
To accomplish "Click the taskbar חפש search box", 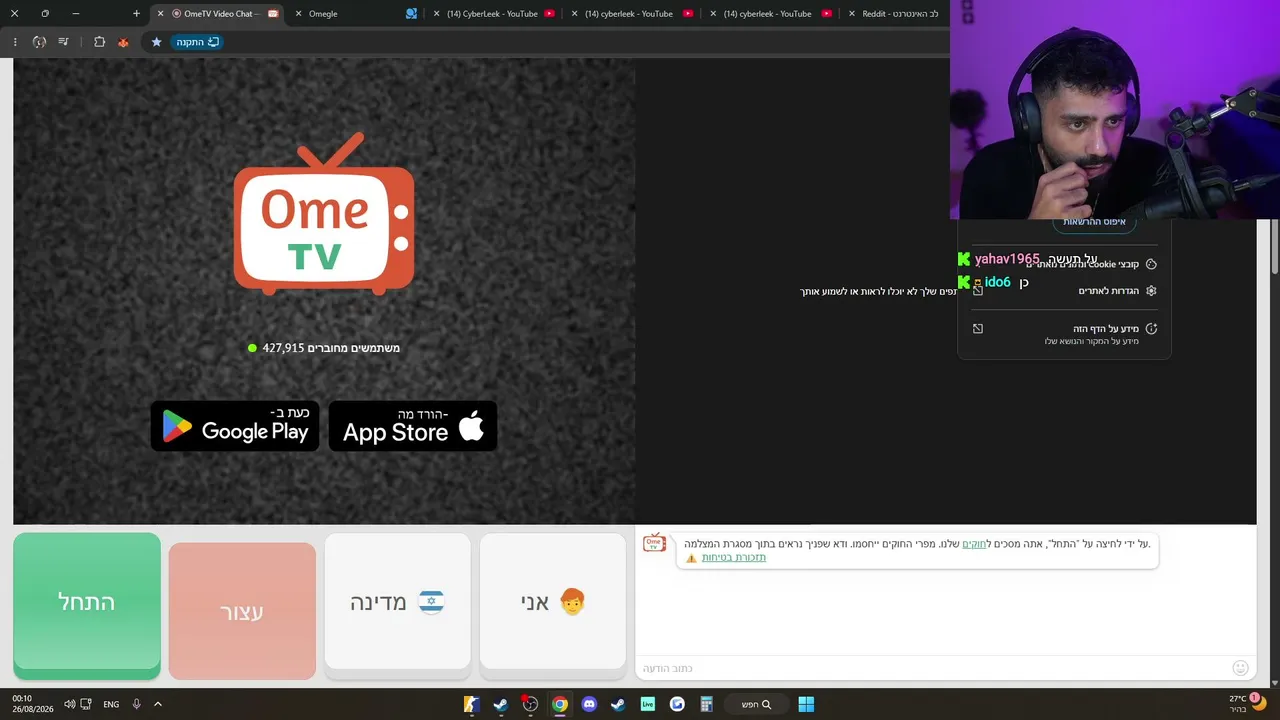I will click(x=755, y=704).
